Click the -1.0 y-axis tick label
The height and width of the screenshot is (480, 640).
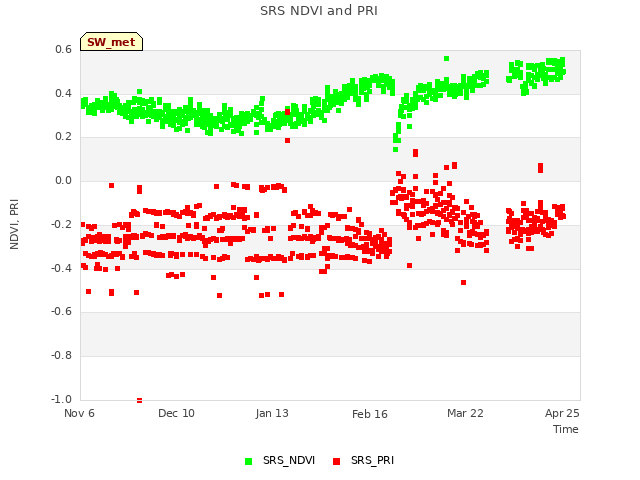[x=62, y=399]
